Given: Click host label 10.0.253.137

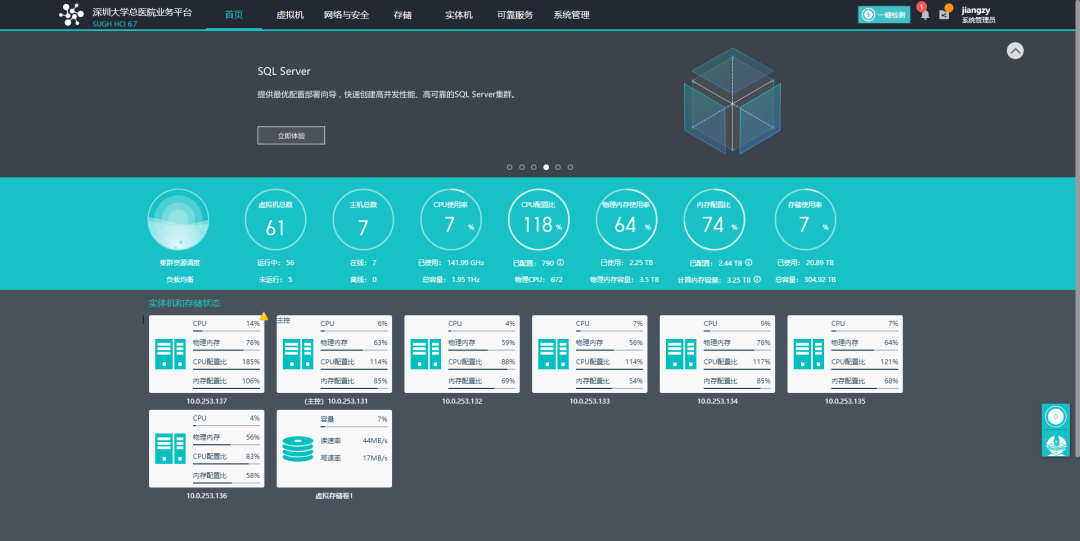Looking at the screenshot, I should 207,401.
